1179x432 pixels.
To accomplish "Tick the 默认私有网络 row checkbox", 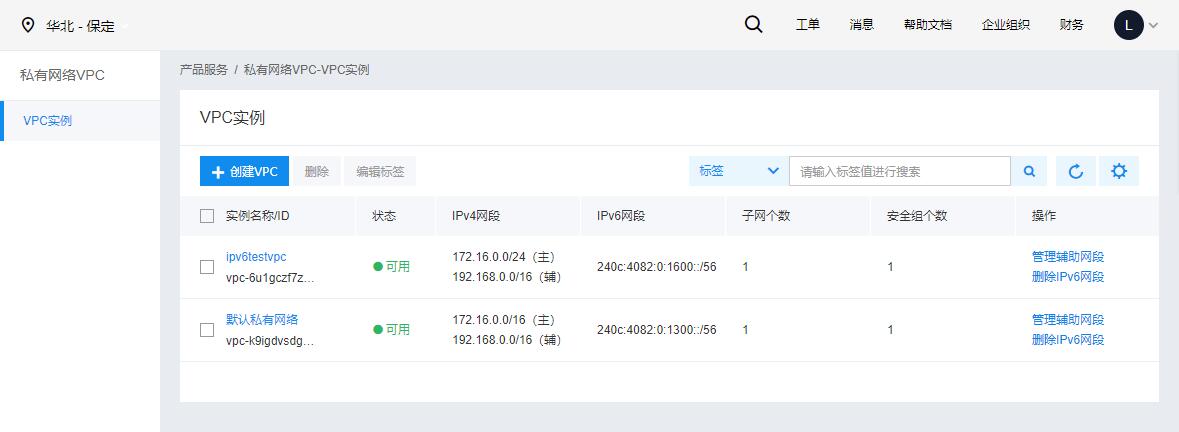I will (207, 330).
